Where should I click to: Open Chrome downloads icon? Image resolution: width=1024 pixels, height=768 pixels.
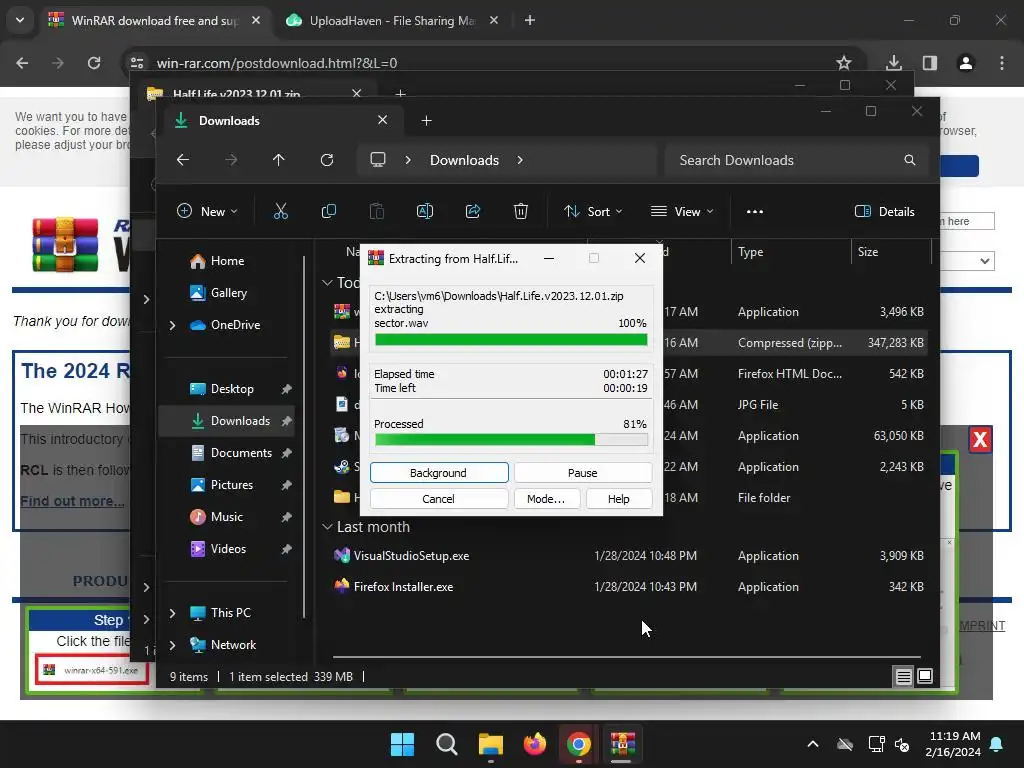(893, 63)
